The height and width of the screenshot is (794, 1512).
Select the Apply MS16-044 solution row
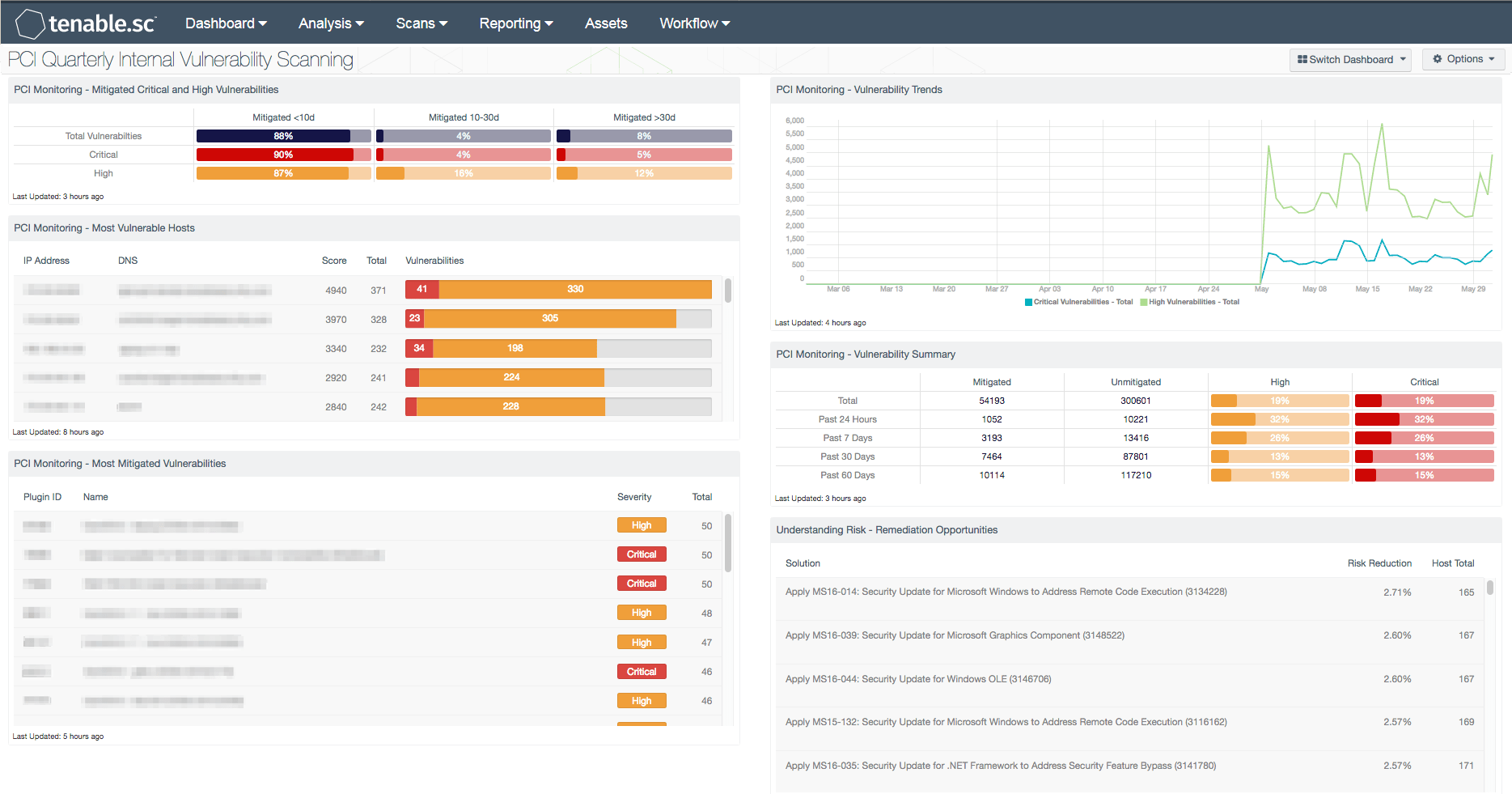(x=1130, y=686)
